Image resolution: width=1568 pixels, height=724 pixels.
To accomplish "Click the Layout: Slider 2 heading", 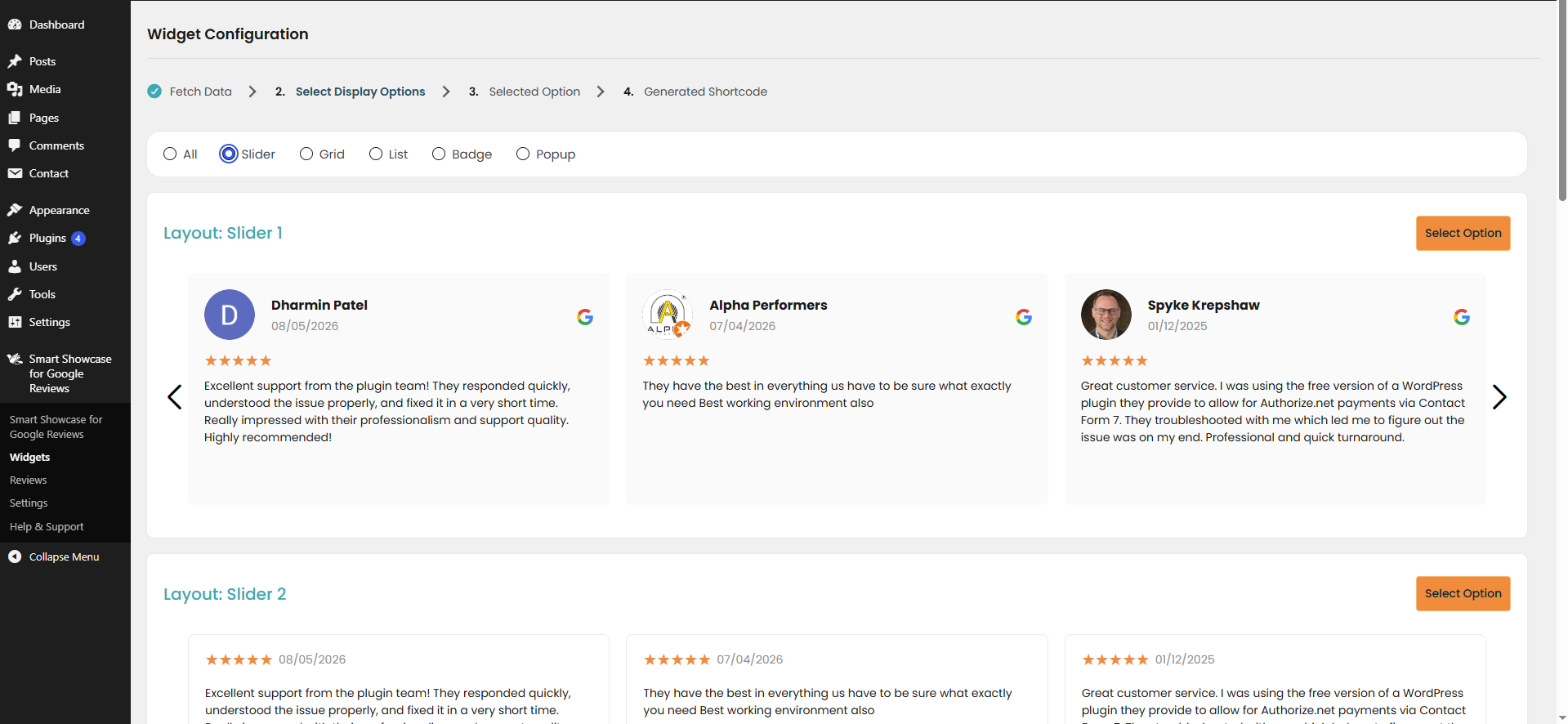I will pos(225,594).
